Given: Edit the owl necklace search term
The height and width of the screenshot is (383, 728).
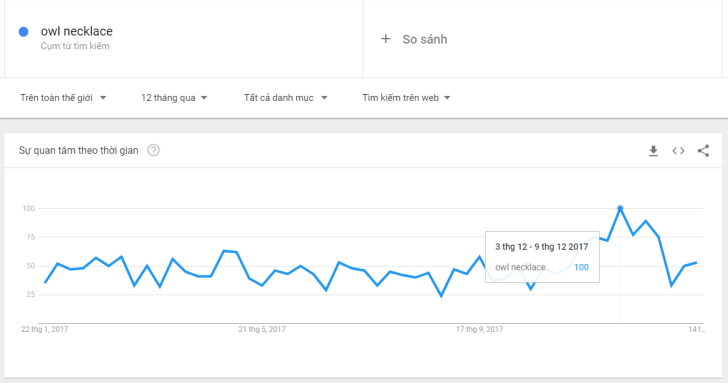Looking at the screenshot, I should pyautogui.click(x=77, y=31).
